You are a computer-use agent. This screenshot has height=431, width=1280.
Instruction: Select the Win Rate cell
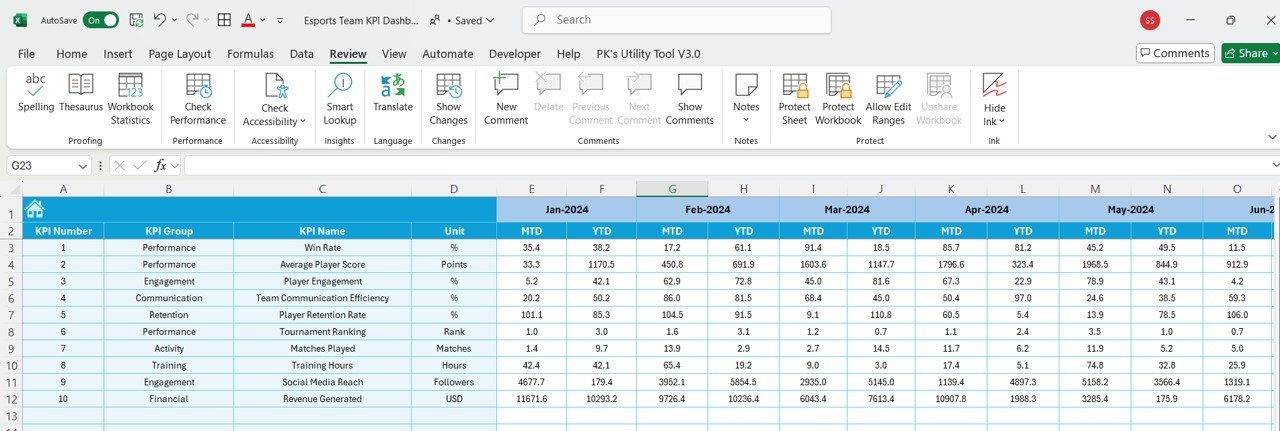click(322, 247)
